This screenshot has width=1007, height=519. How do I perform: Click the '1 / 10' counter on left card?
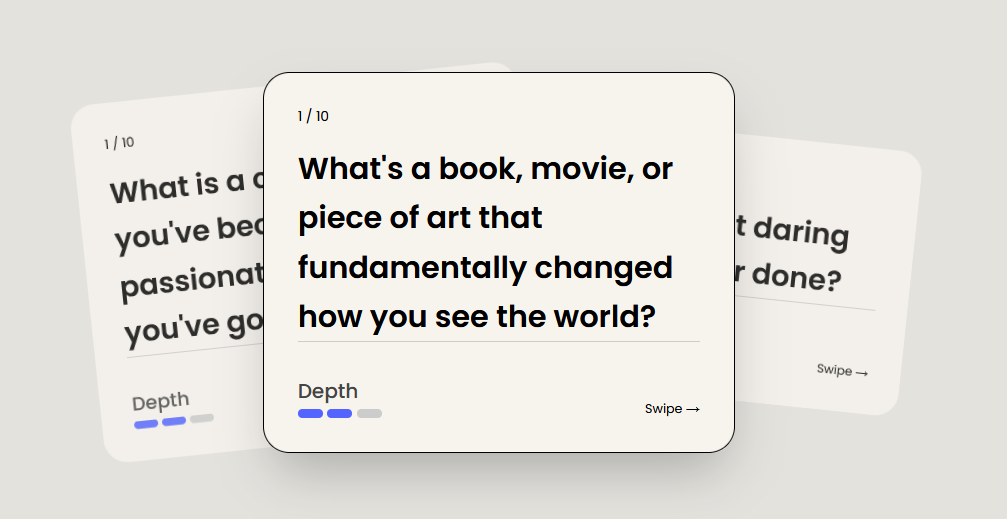tap(119, 143)
